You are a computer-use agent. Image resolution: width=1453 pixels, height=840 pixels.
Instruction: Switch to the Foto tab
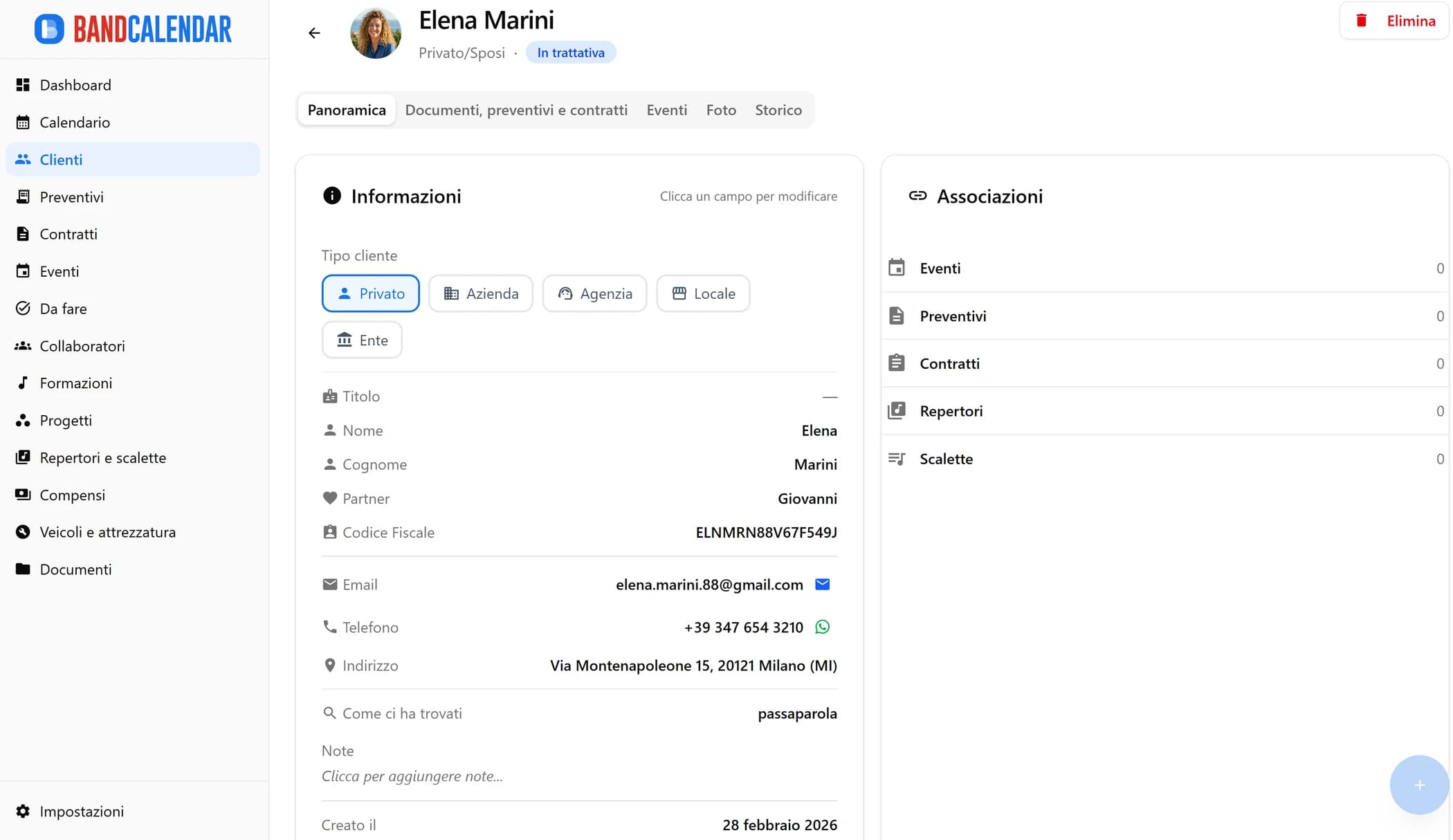720,109
